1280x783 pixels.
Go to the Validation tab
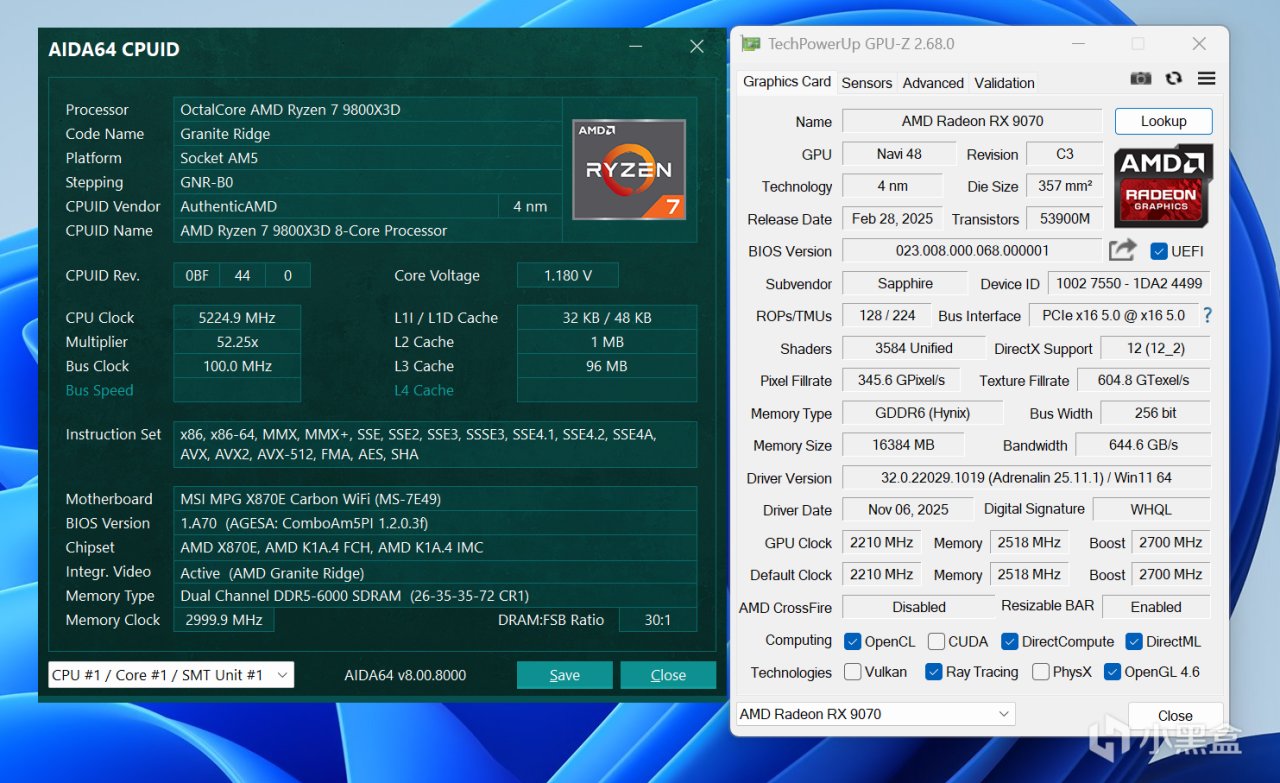coord(1004,83)
